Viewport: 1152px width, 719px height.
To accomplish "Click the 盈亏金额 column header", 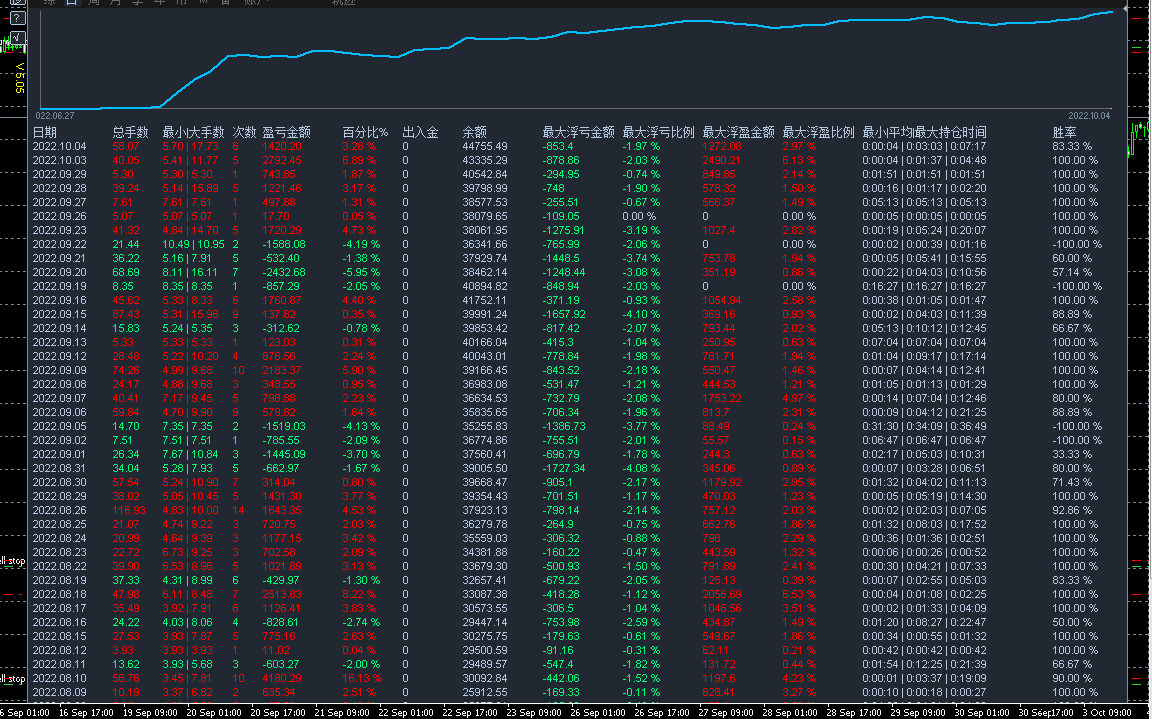I will point(287,132).
